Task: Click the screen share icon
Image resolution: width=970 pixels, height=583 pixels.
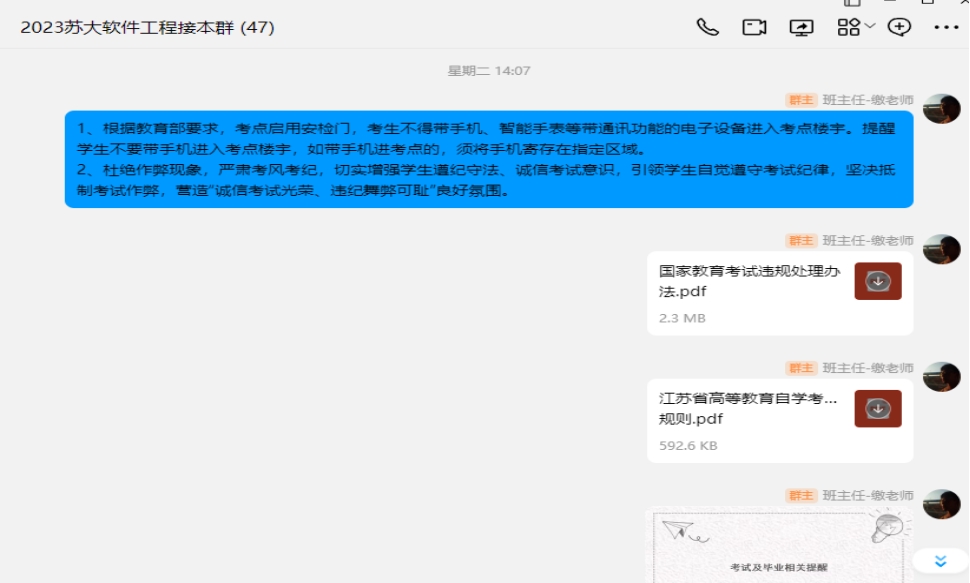Action: (801, 27)
